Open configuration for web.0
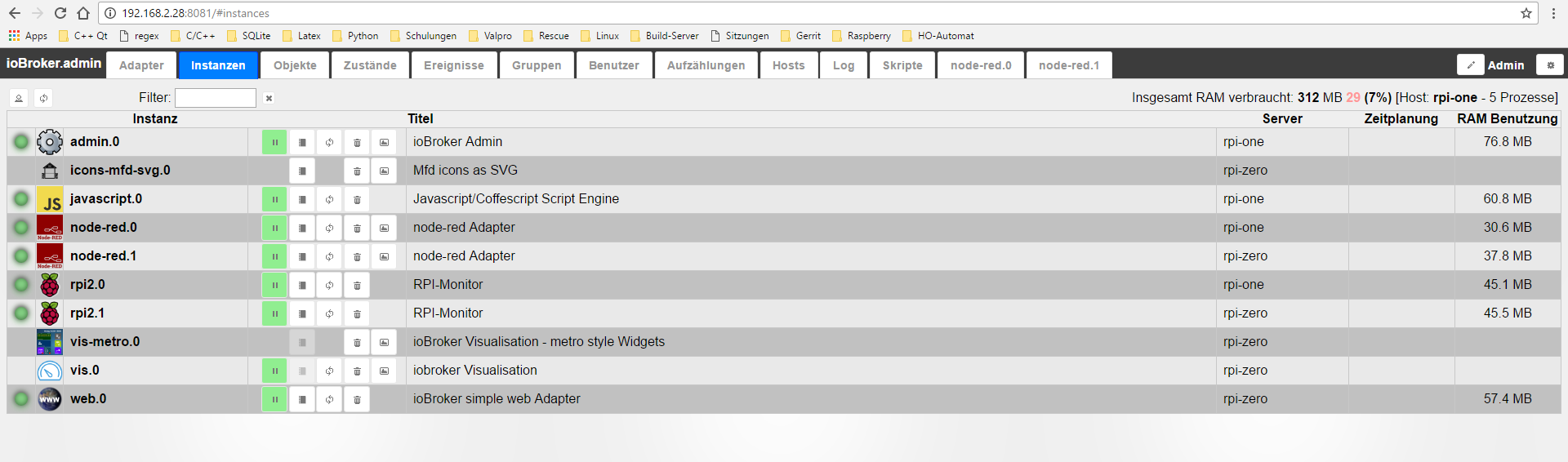 (x=302, y=399)
